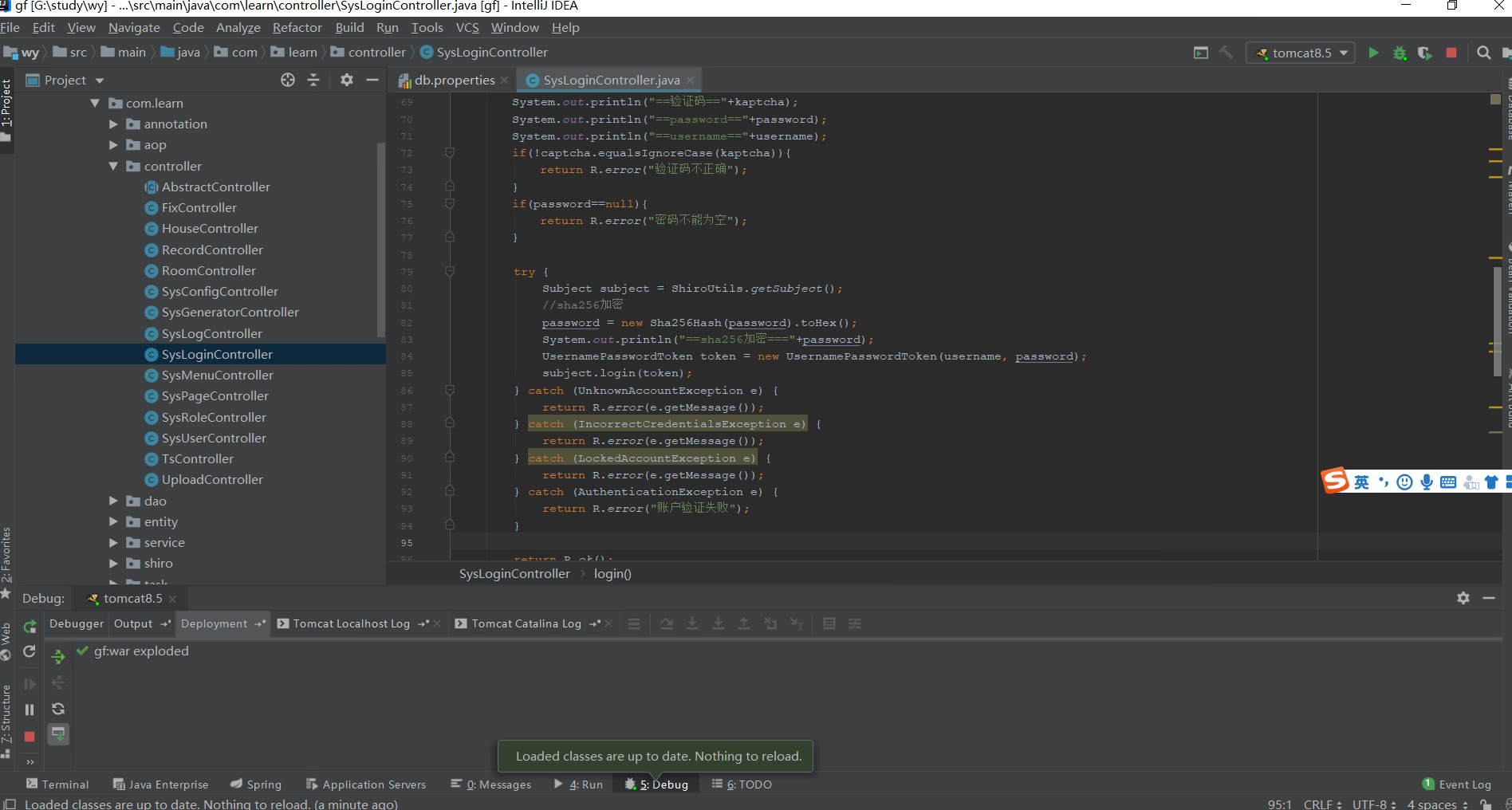This screenshot has height=810, width=1512.
Task: Expand the annotation package folder
Action: pyautogui.click(x=113, y=124)
